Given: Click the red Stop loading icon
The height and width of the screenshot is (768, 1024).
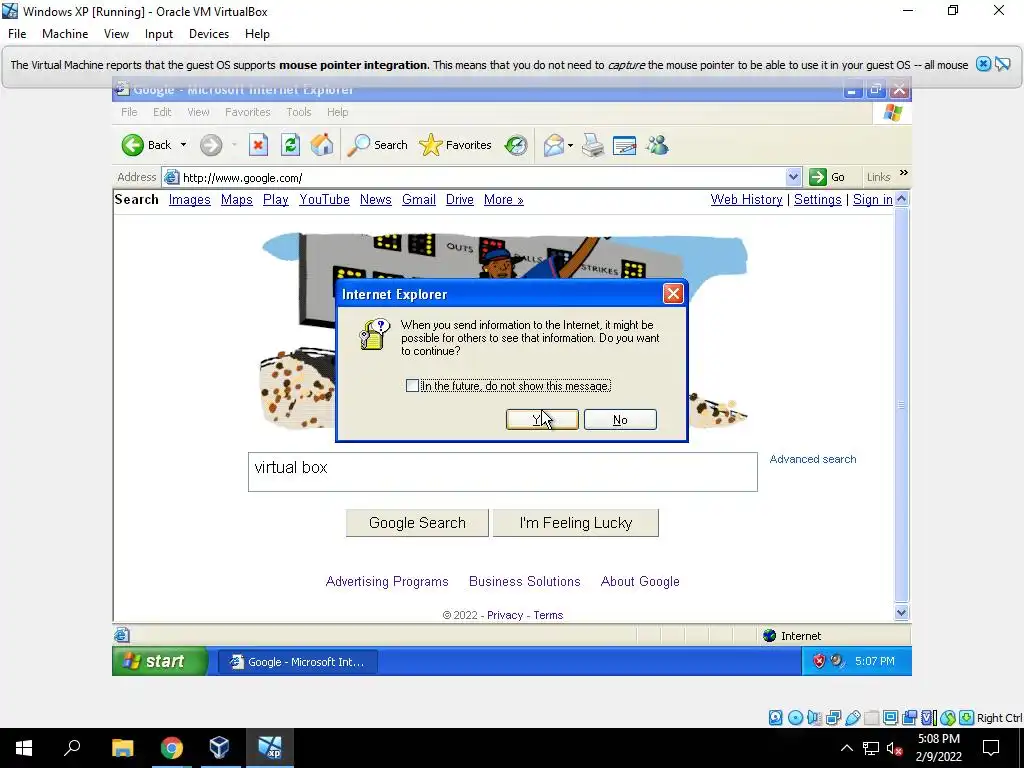Looking at the screenshot, I should point(259,145).
